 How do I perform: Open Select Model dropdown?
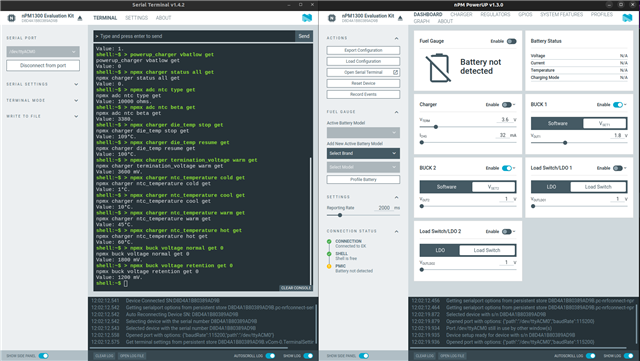pyautogui.click(x=363, y=167)
